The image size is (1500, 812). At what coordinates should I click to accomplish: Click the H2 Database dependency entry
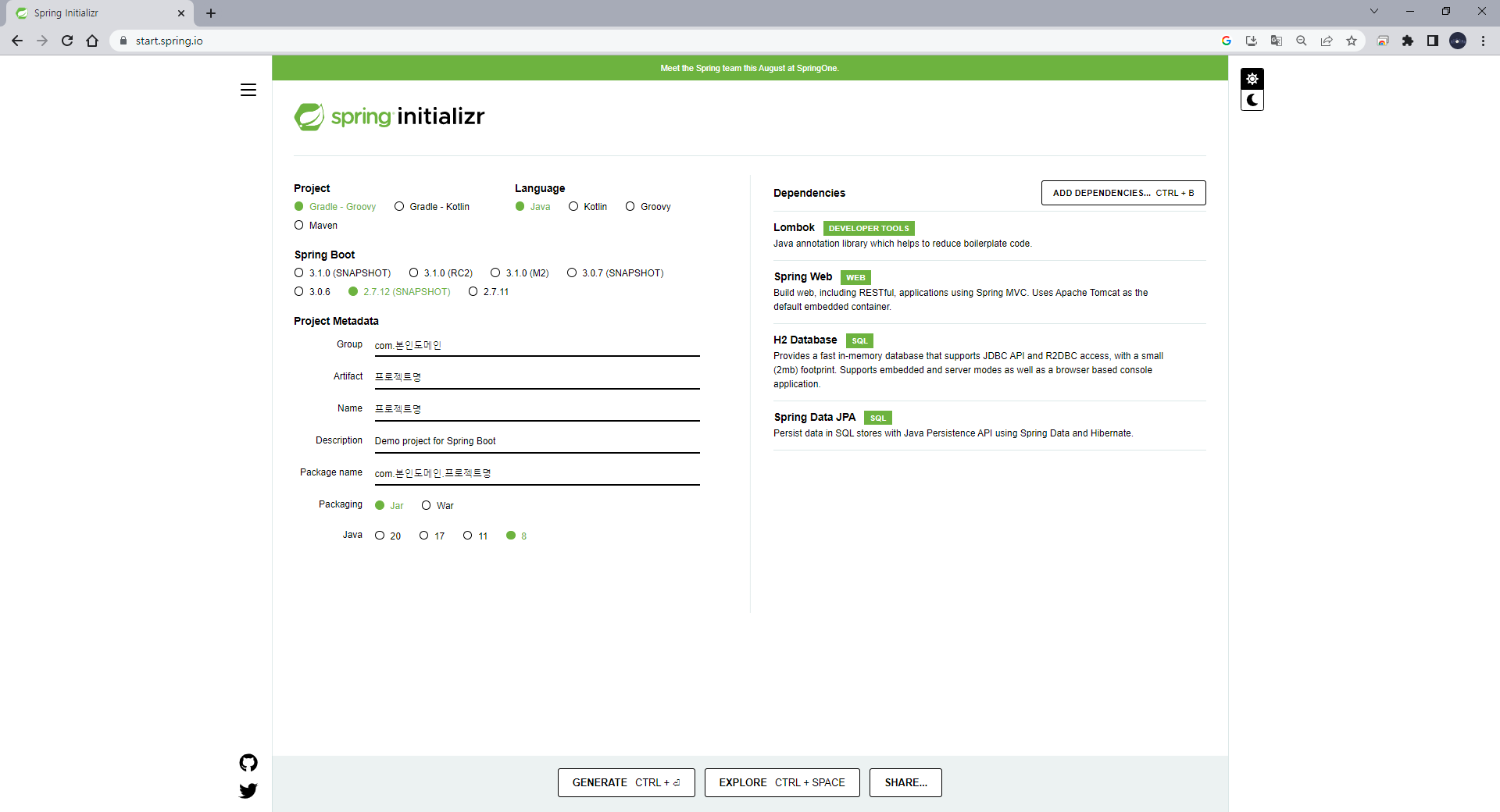click(989, 361)
